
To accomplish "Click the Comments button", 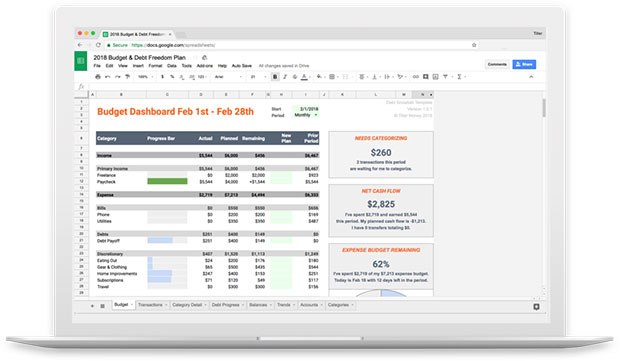I will (x=497, y=64).
